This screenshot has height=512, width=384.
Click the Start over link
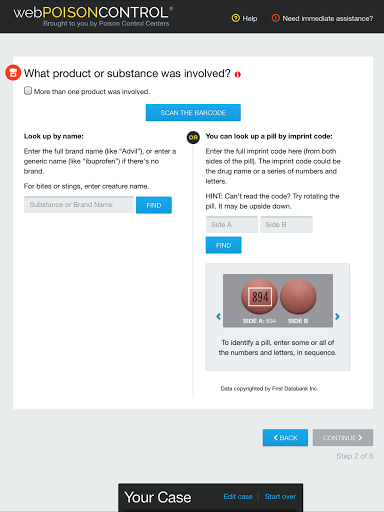(280, 496)
